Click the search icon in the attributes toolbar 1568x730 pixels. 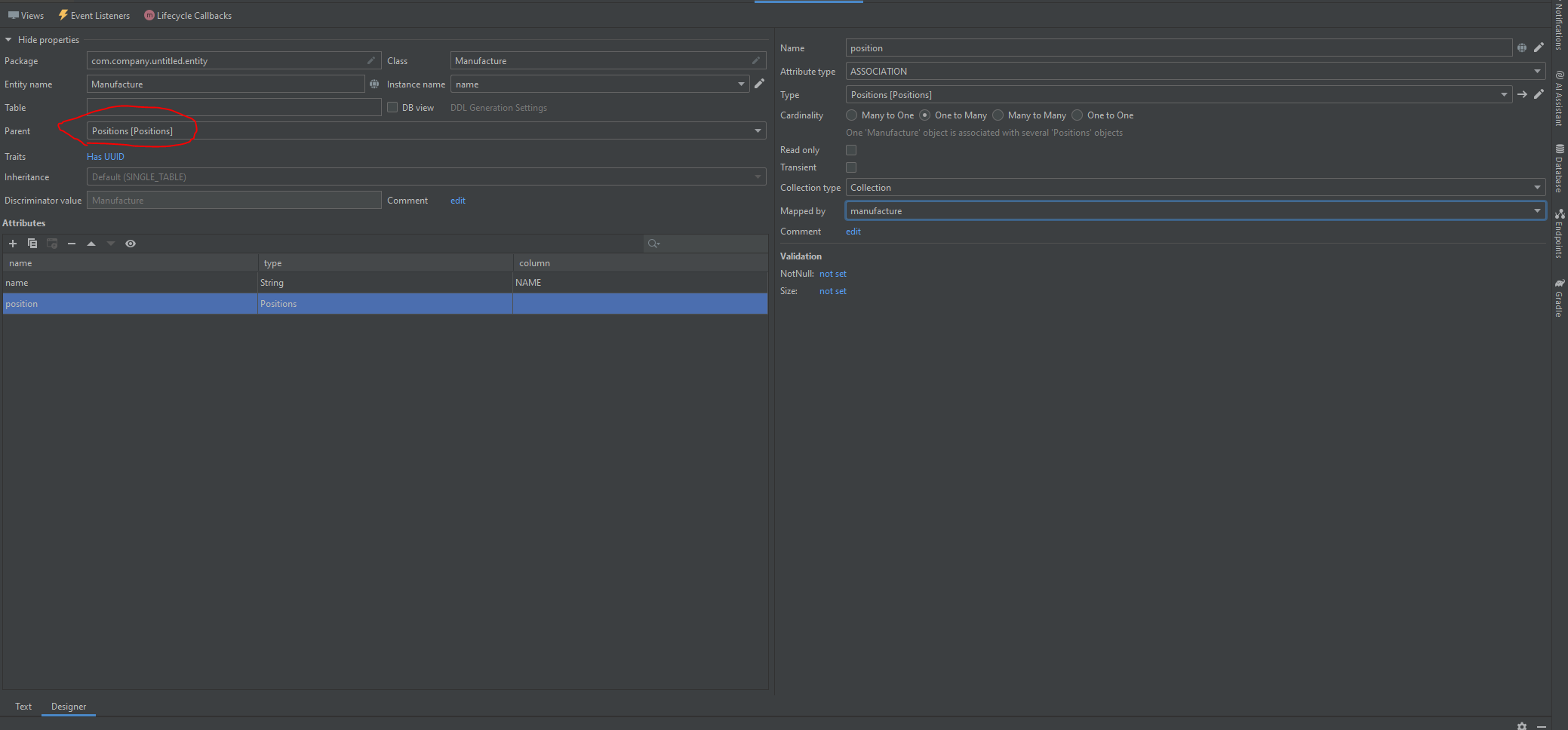(653, 244)
